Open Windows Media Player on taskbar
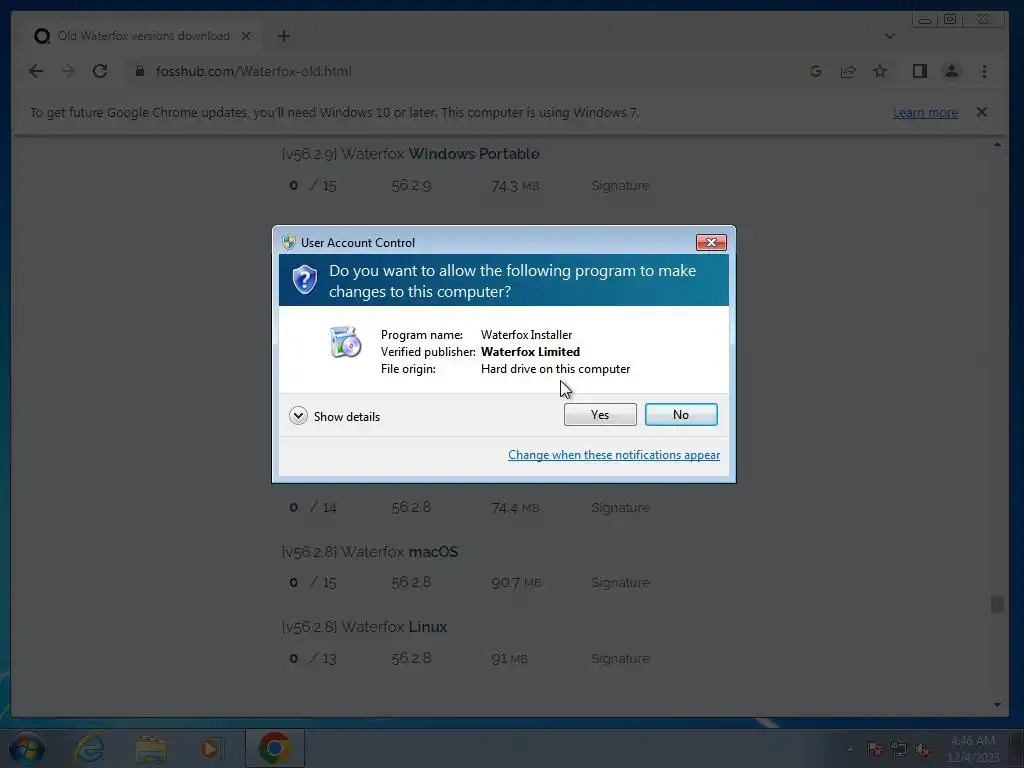Image resolution: width=1024 pixels, height=768 pixels. (211, 748)
